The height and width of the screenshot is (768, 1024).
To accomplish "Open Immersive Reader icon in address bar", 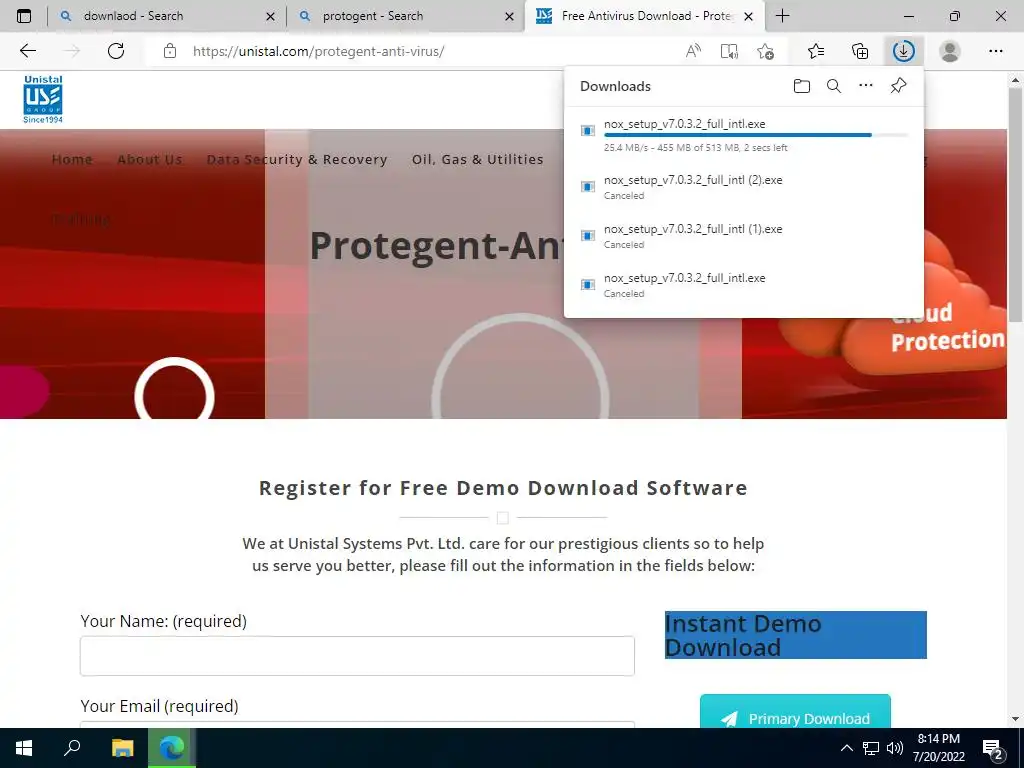I will tap(729, 51).
